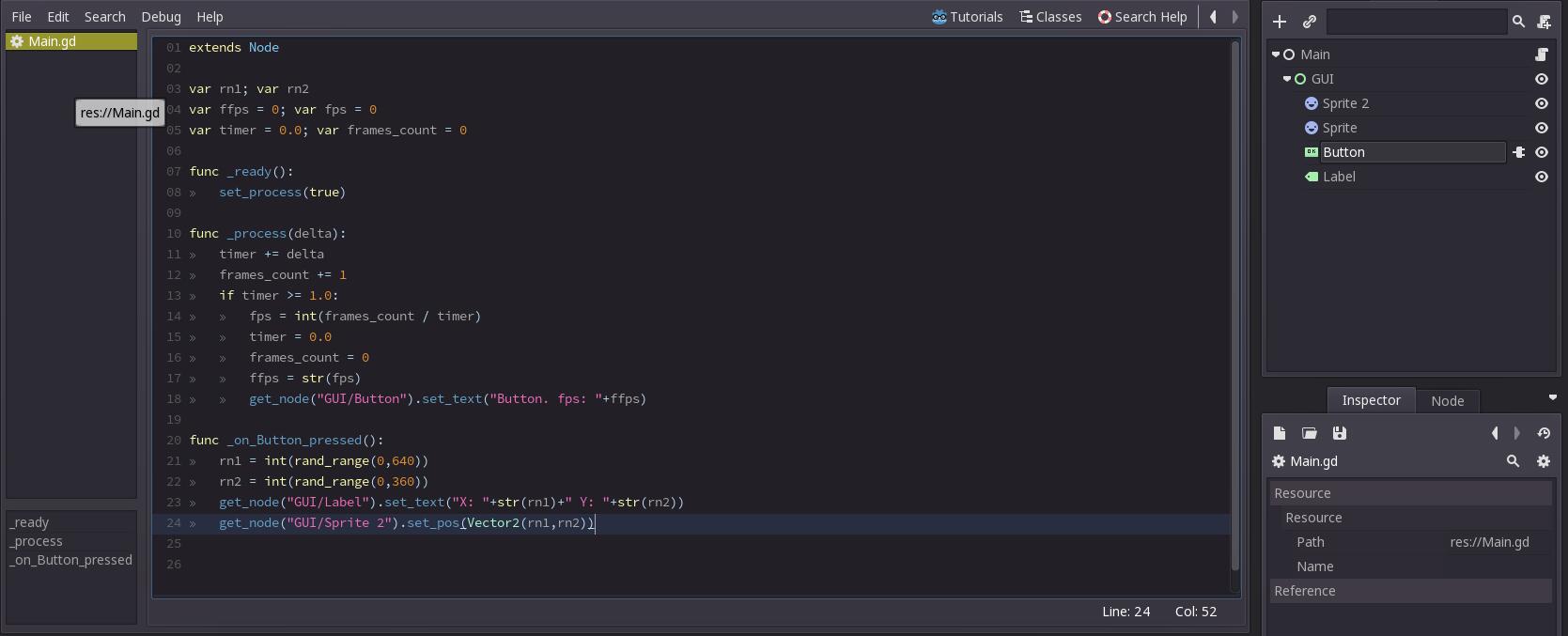Add a new node with the plus icon
Screen dimensions: 1568x636
[x=1279, y=21]
